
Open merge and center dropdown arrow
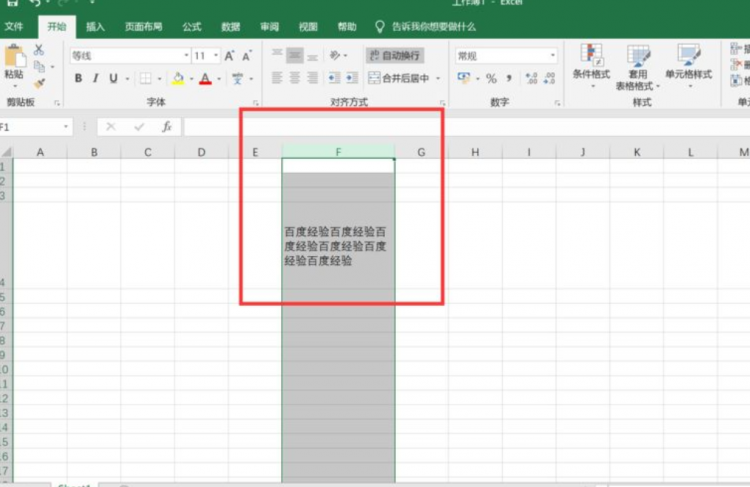click(x=438, y=78)
